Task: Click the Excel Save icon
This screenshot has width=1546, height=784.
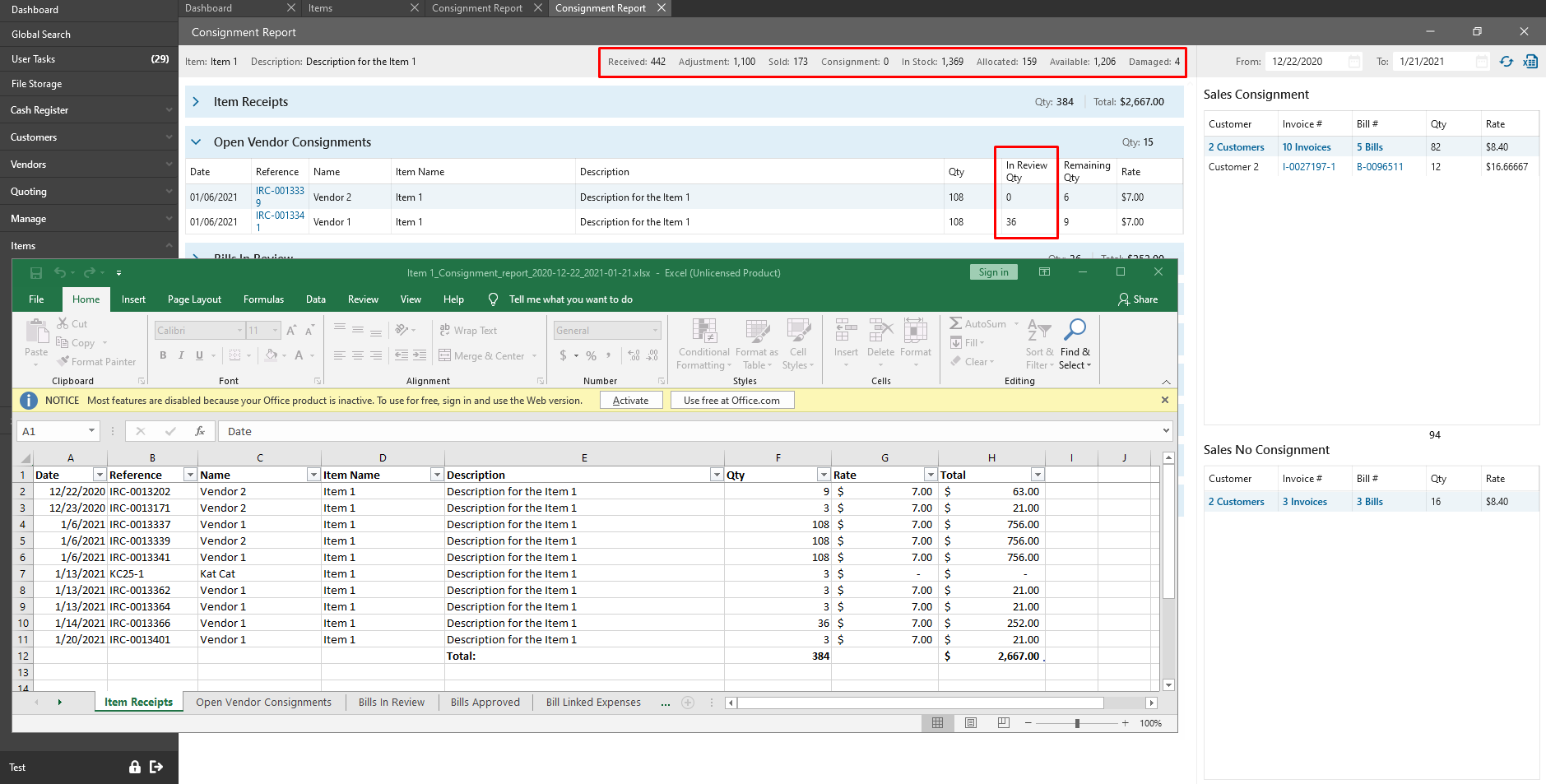Action: click(x=36, y=273)
